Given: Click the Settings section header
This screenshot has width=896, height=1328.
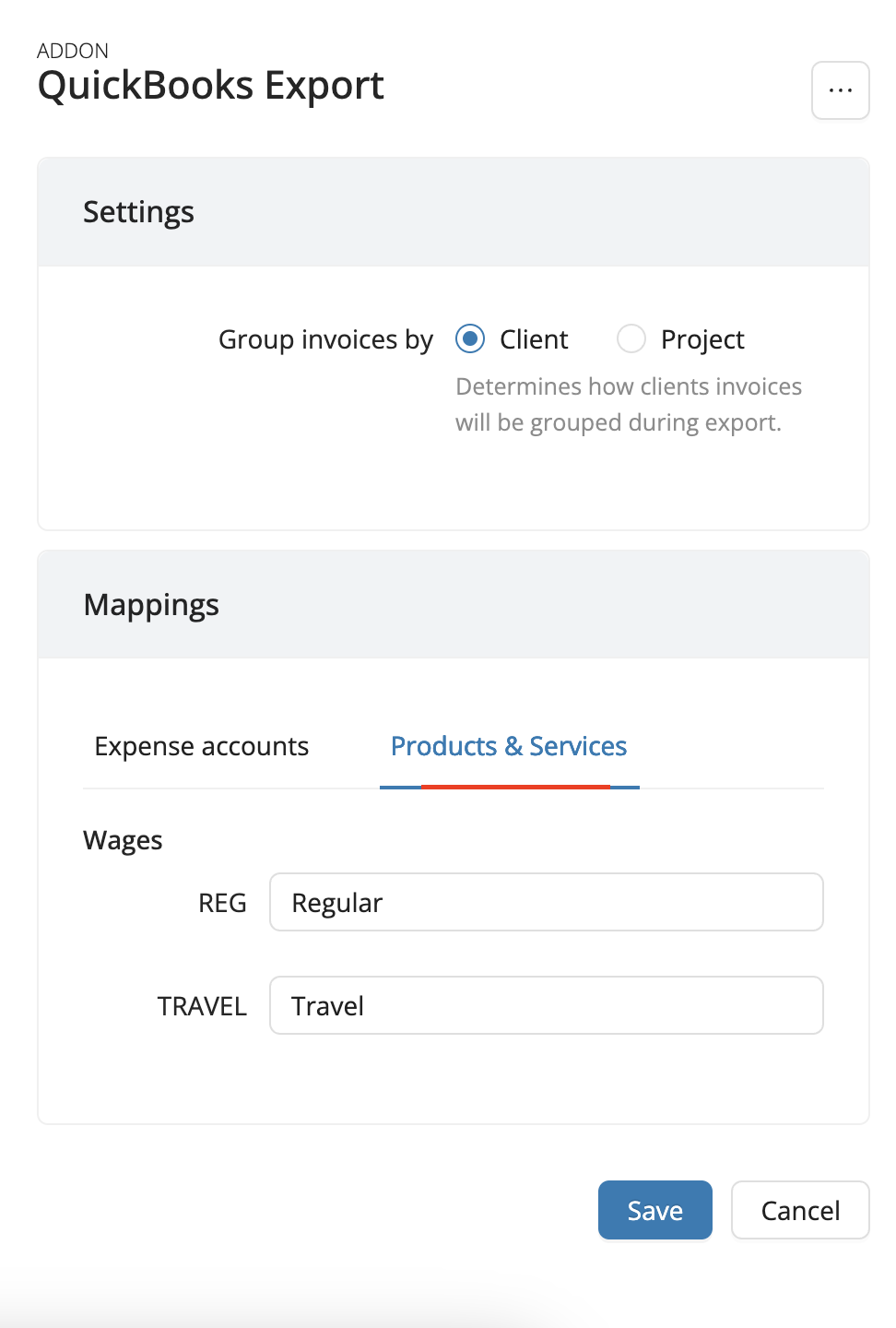Looking at the screenshot, I should tap(138, 212).
